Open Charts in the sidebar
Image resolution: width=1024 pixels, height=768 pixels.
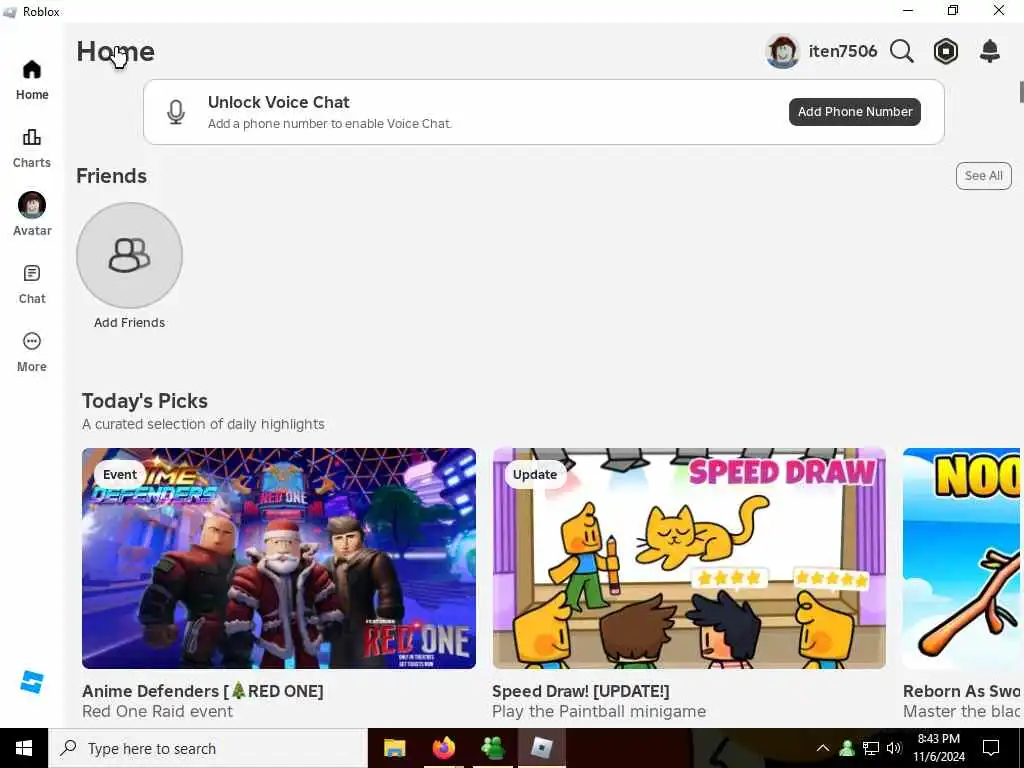(x=32, y=148)
